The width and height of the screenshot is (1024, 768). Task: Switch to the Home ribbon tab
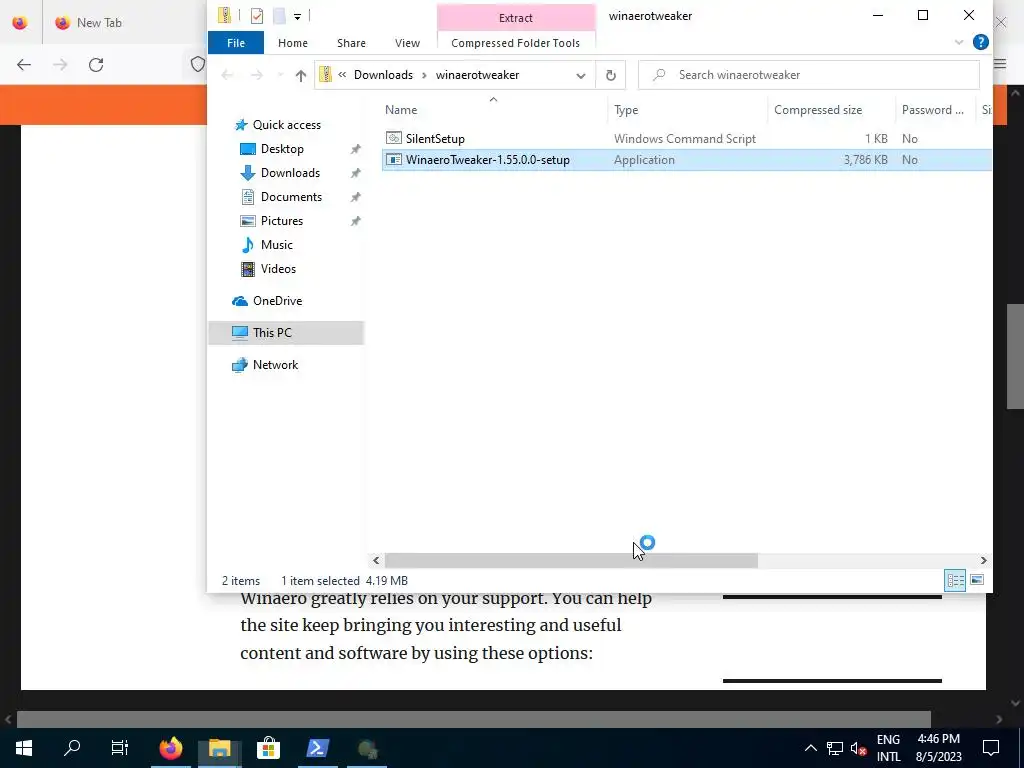[x=293, y=43]
